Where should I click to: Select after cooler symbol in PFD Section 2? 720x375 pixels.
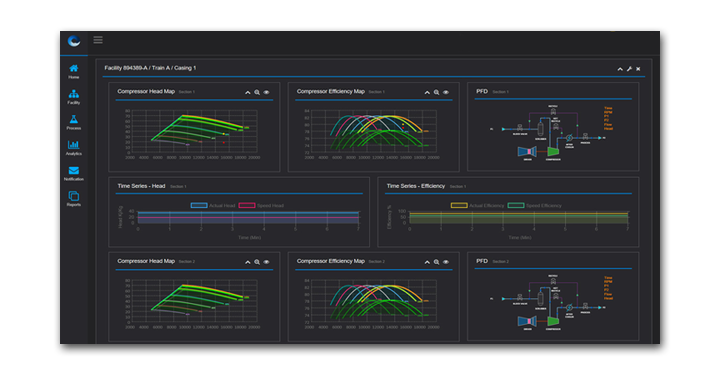point(569,308)
